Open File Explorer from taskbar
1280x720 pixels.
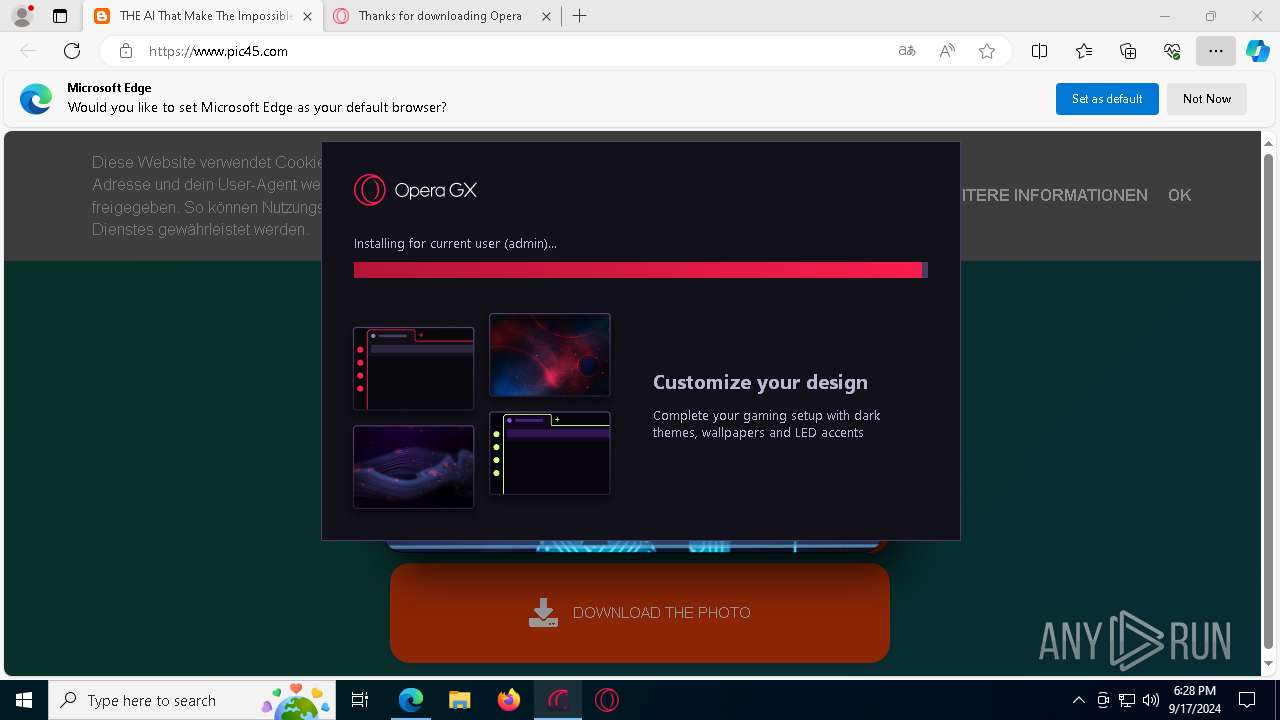[459, 700]
